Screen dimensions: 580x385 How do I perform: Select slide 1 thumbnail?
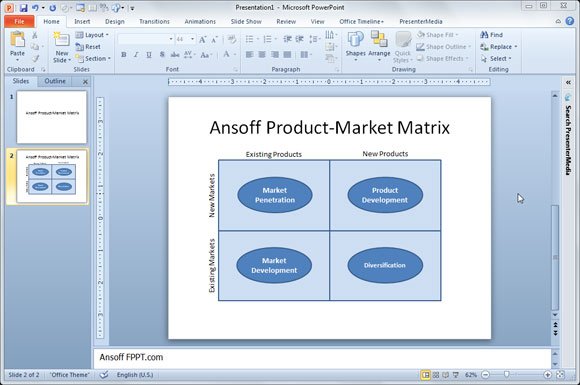51,117
